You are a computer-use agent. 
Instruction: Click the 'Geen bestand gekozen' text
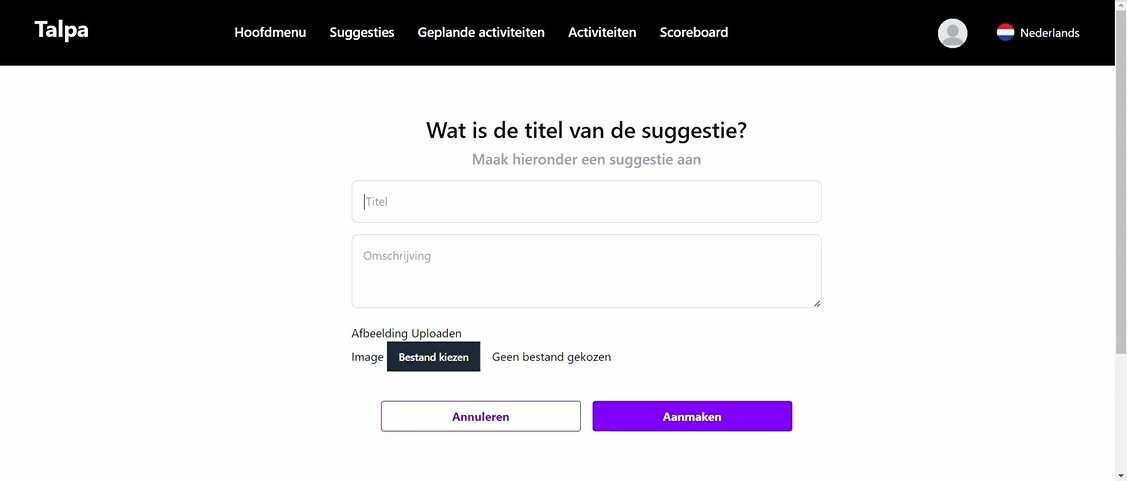(x=551, y=357)
